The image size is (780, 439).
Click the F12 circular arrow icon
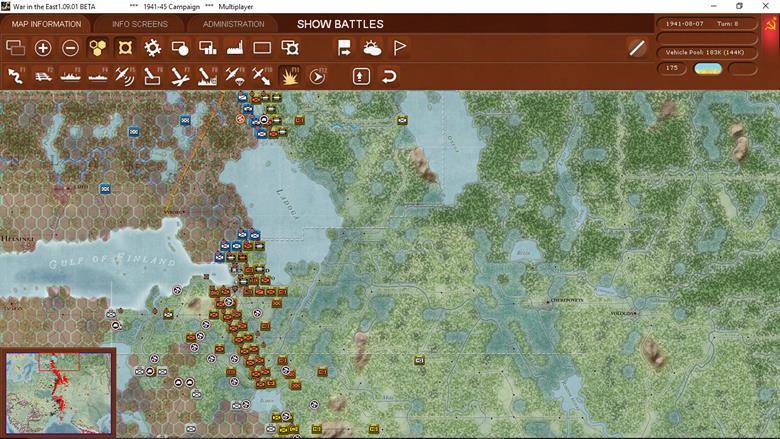[x=317, y=76]
